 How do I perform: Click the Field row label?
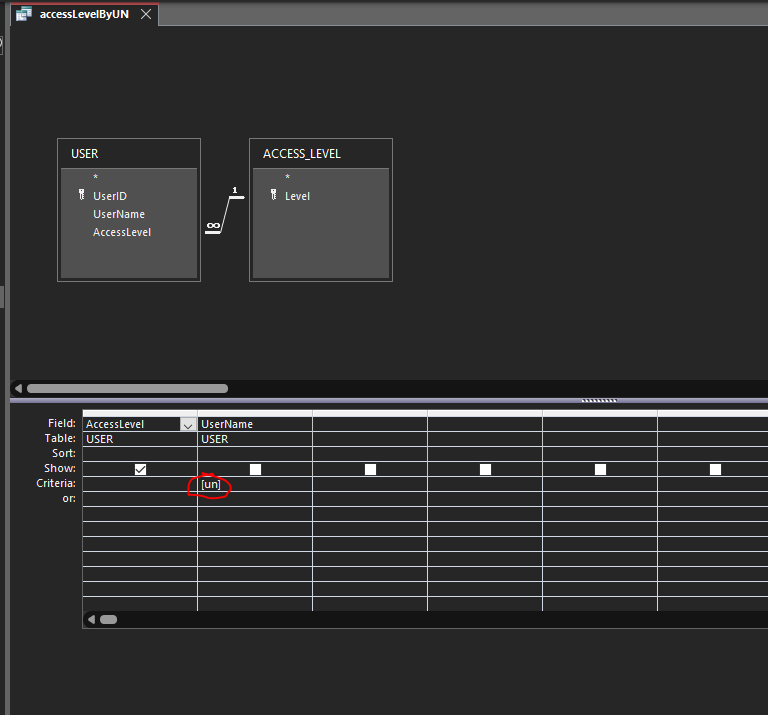click(x=62, y=423)
